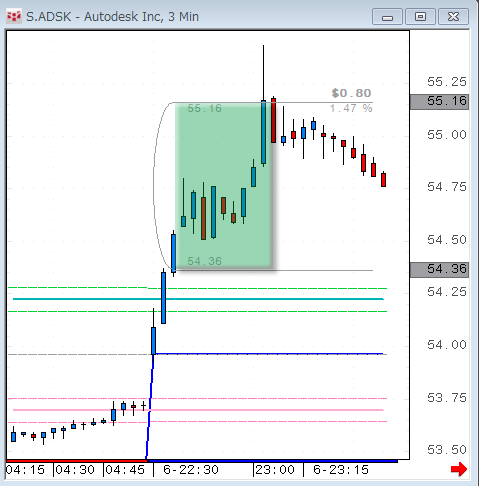
Task: Click the red scroll-forward arrow icon
Action: [x=459, y=469]
